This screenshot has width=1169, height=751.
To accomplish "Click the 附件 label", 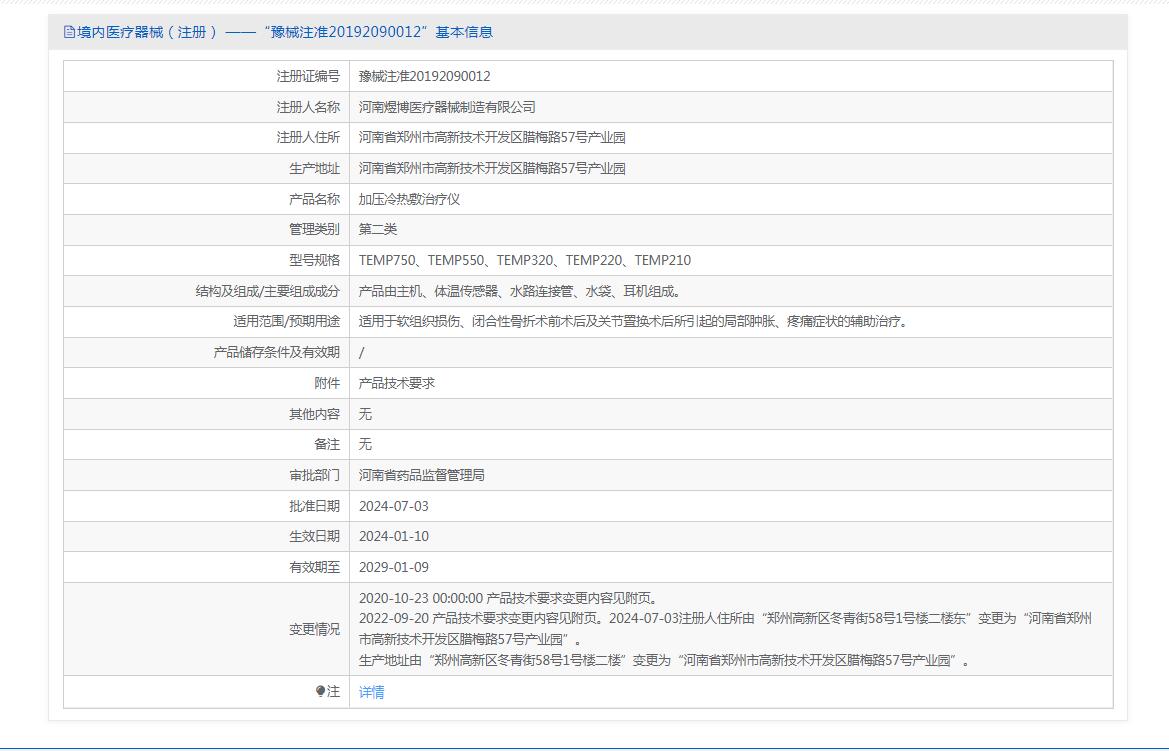I will pos(327,383).
